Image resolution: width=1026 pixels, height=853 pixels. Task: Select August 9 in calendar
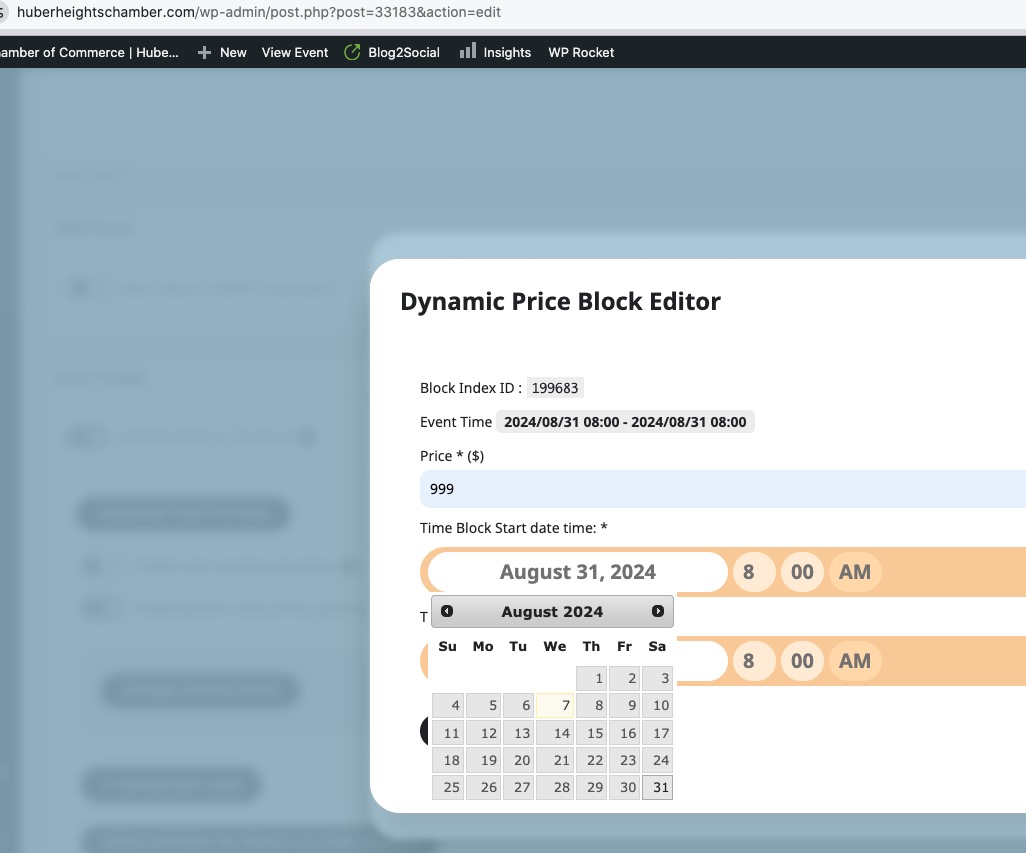pyautogui.click(x=624, y=705)
